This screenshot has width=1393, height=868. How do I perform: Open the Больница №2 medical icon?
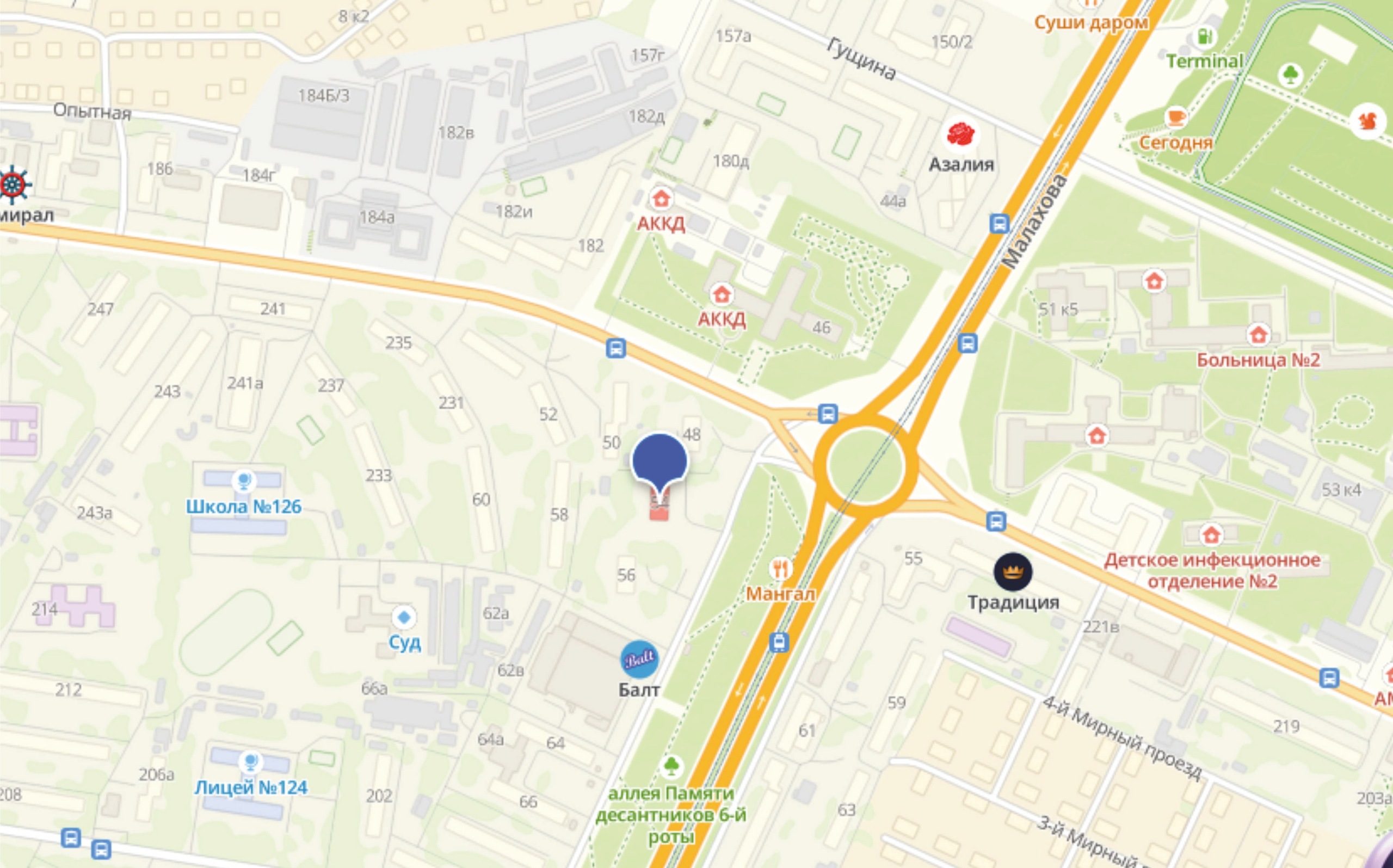point(1259,334)
